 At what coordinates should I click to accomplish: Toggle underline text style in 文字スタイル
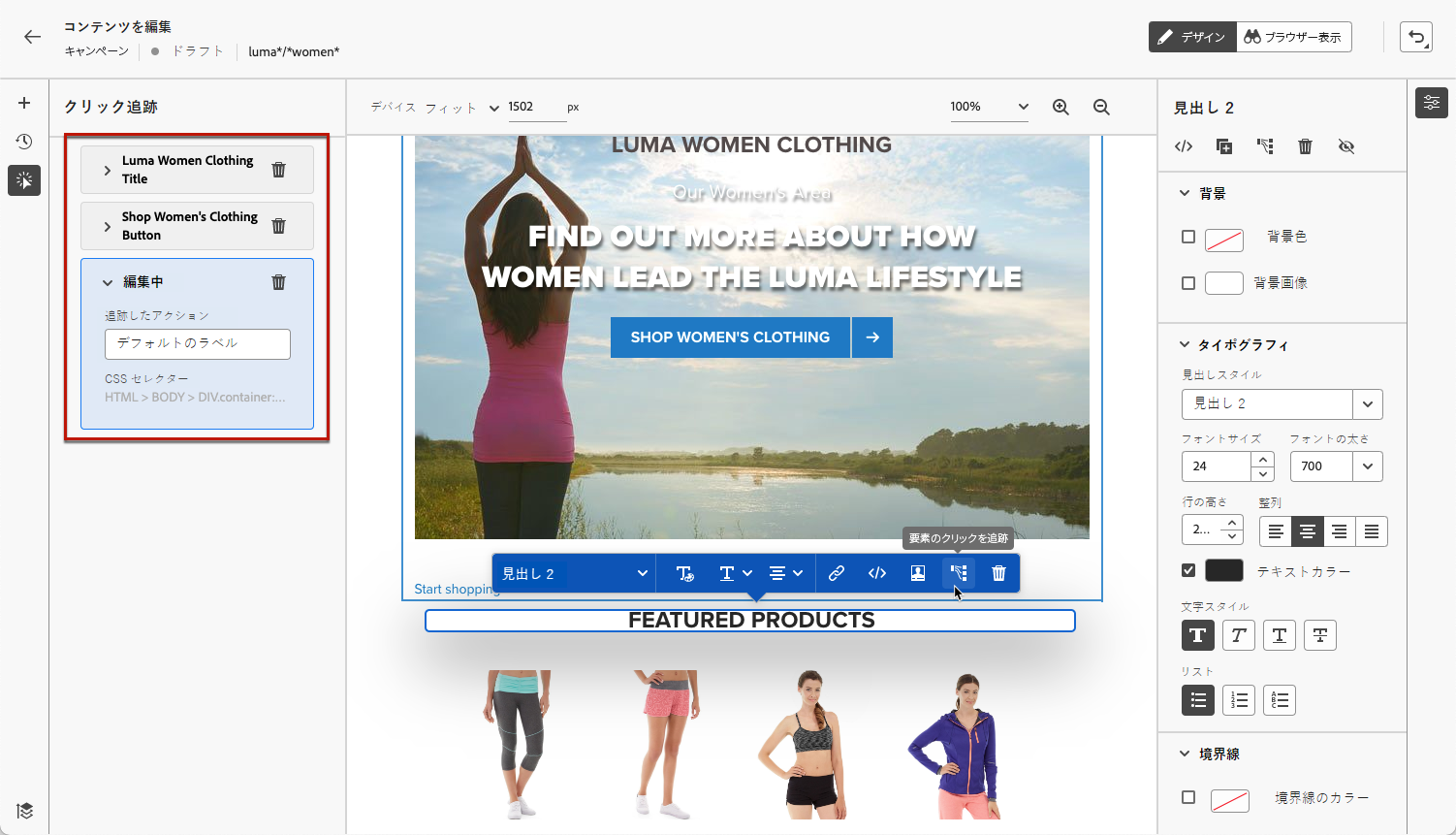click(x=1280, y=635)
